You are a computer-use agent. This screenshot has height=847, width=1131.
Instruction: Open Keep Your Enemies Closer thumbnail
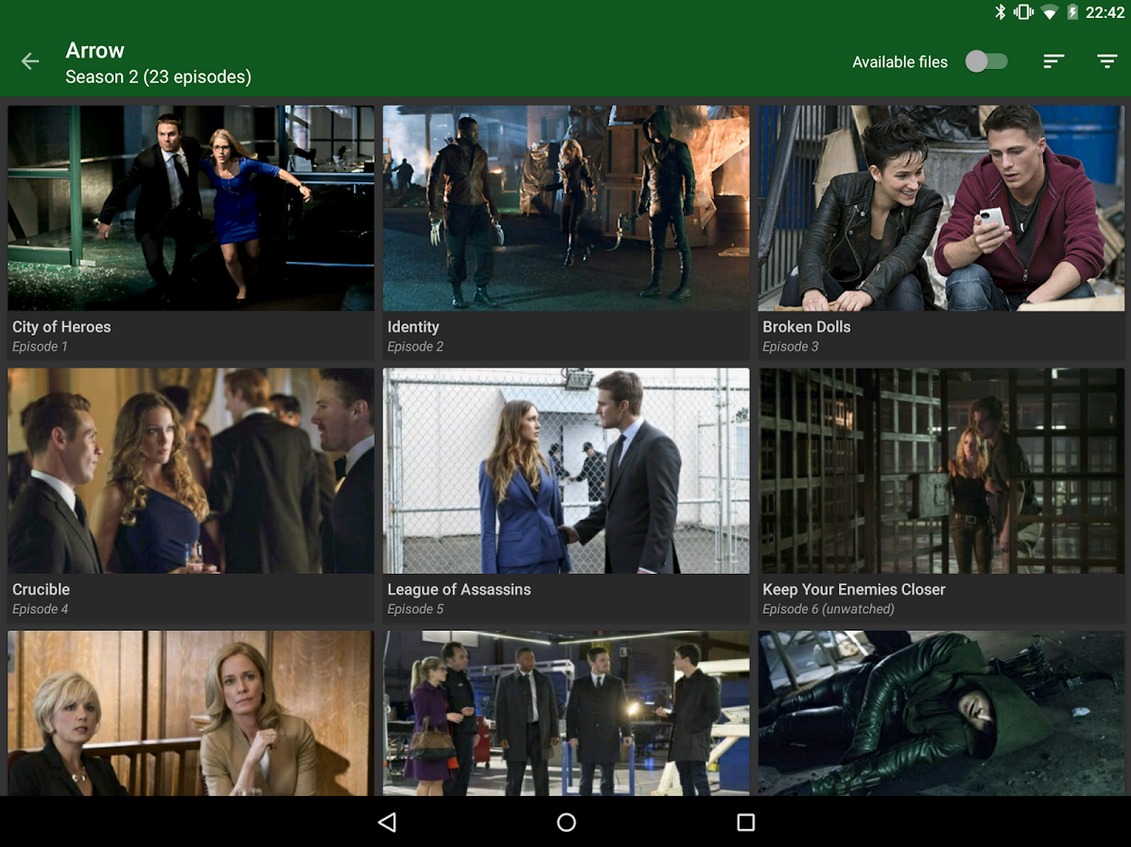[941, 471]
